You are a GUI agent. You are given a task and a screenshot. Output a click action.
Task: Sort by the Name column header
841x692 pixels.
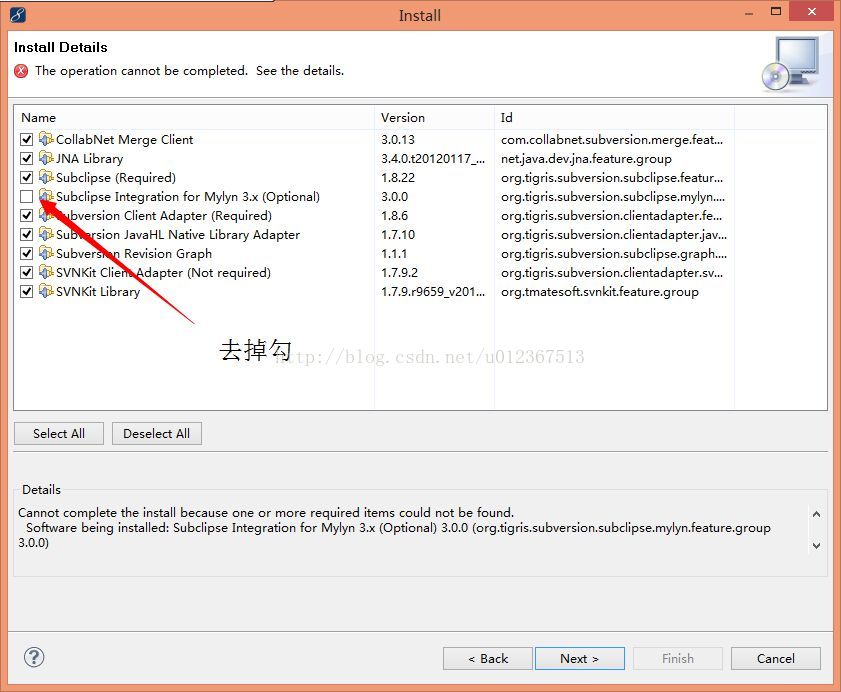[194, 117]
